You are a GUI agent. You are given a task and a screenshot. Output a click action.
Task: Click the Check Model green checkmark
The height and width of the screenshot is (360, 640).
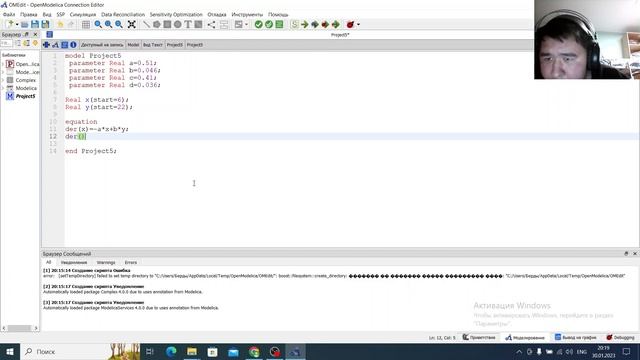258,24
